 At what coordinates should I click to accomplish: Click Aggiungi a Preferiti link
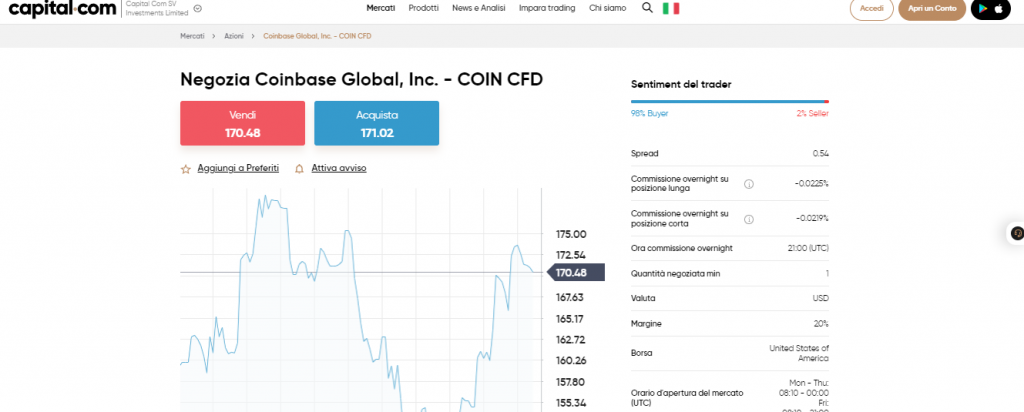click(x=238, y=168)
